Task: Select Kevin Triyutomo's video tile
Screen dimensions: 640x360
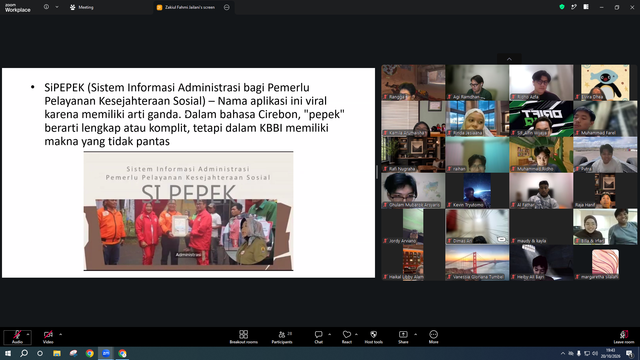Action: (x=477, y=191)
